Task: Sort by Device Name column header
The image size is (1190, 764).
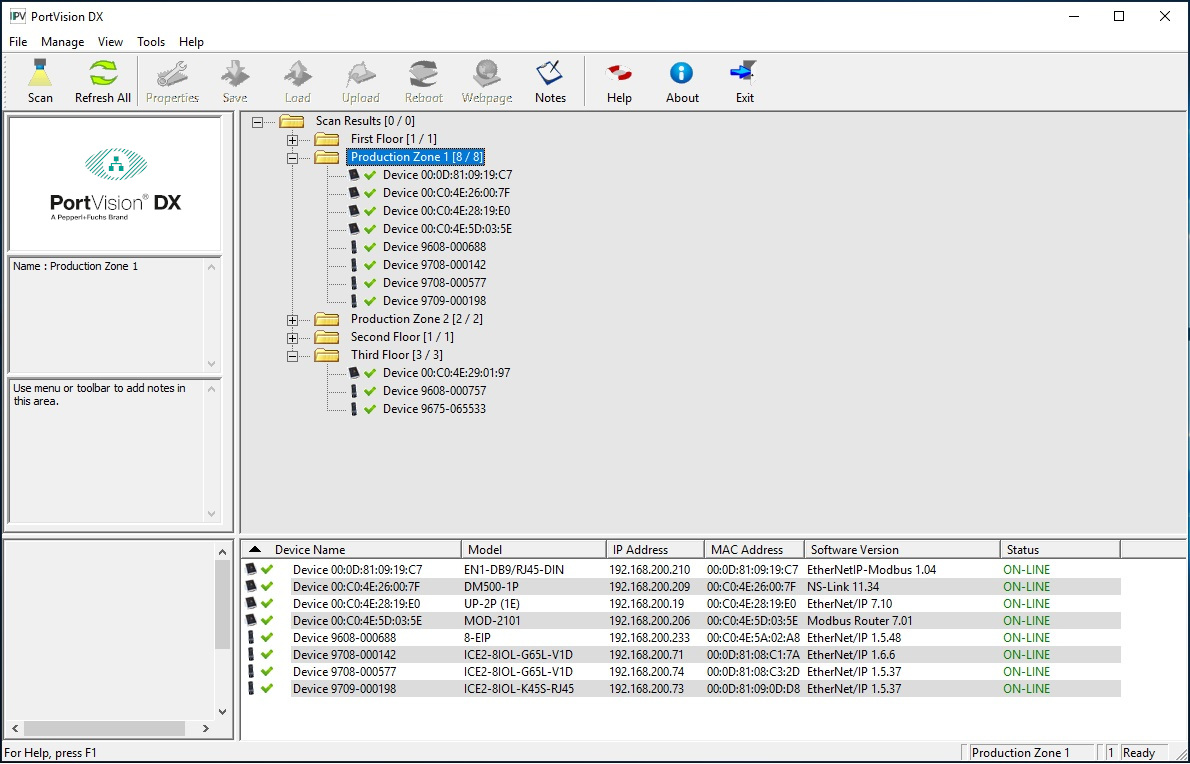Action: point(351,550)
